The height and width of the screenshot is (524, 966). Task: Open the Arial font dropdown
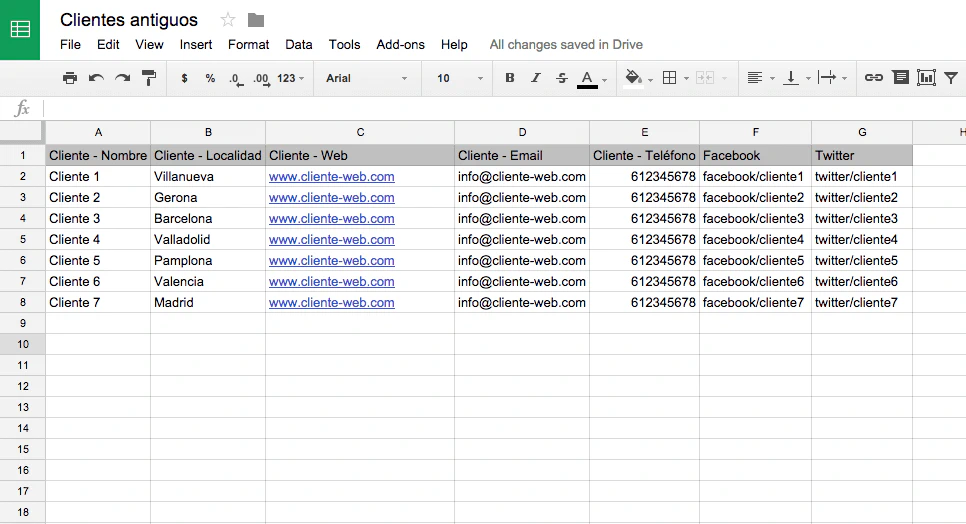click(x=367, y=78)
